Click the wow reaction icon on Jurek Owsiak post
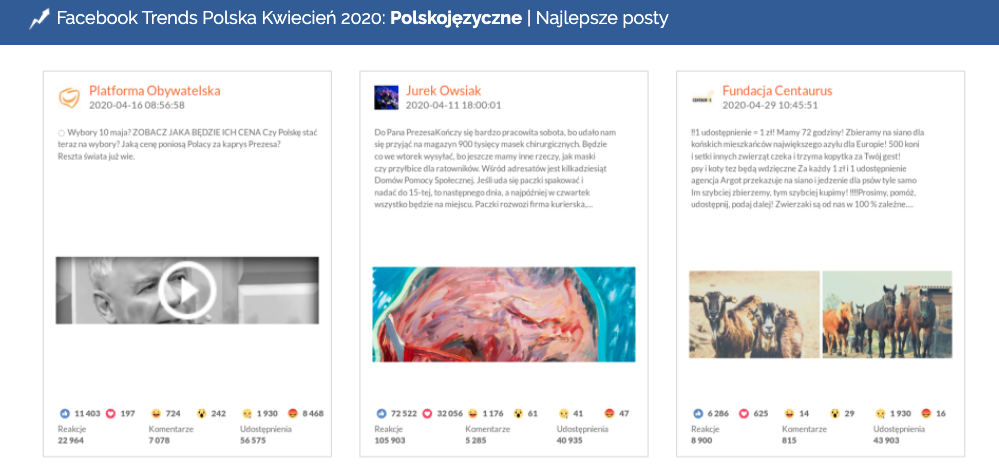Screen dimensions: 999x474 (x=518, y=413)
